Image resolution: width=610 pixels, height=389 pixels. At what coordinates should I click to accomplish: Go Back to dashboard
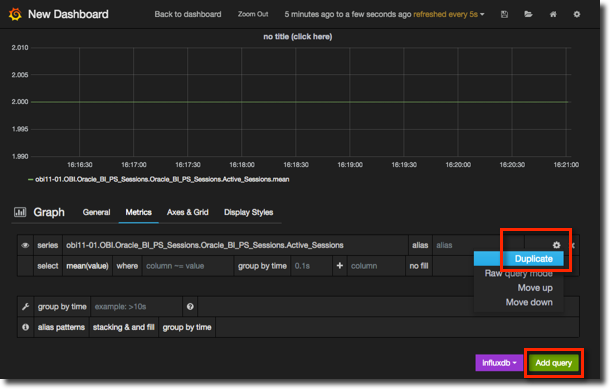coord(188,14)
